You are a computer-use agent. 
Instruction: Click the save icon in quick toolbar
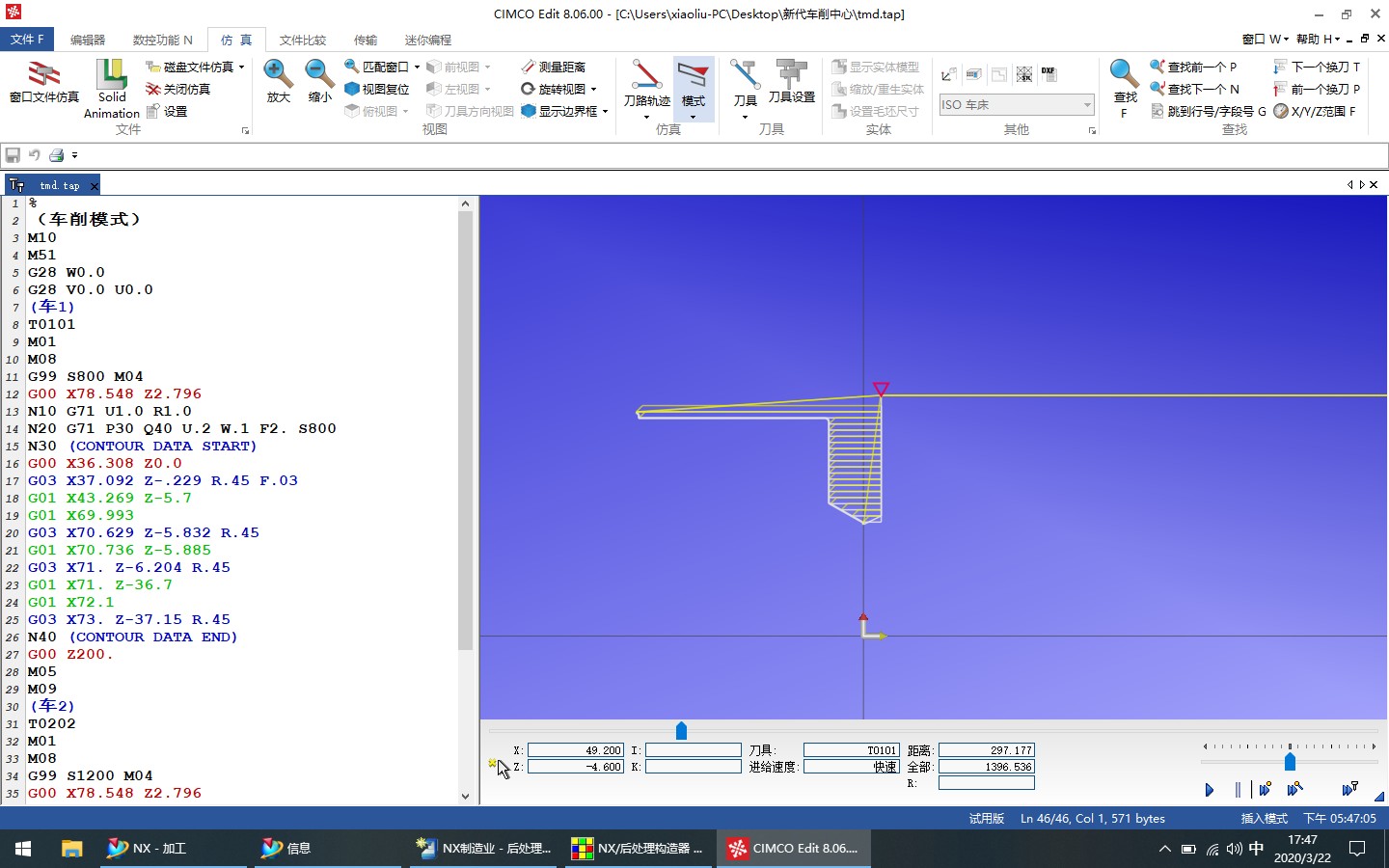click(x=13, y=154)
